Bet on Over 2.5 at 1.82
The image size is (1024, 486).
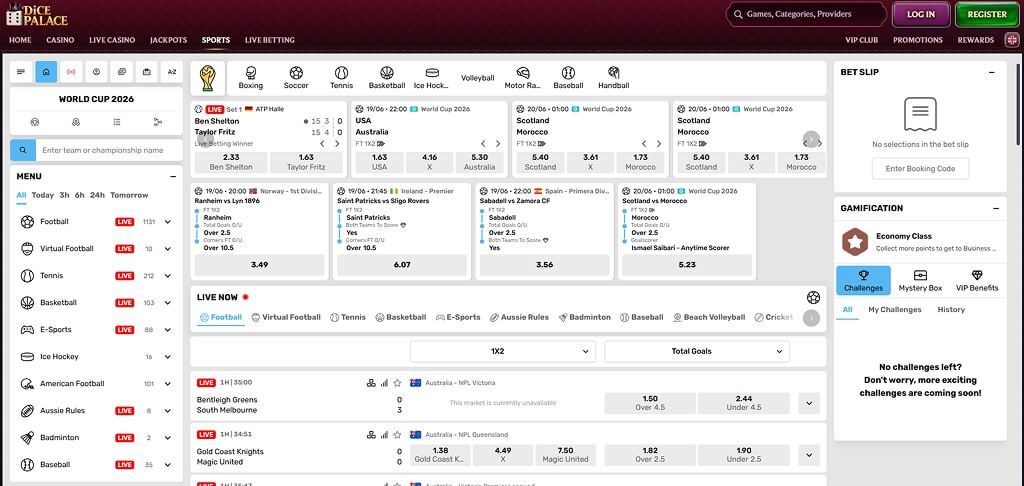[x=650, y=455]
